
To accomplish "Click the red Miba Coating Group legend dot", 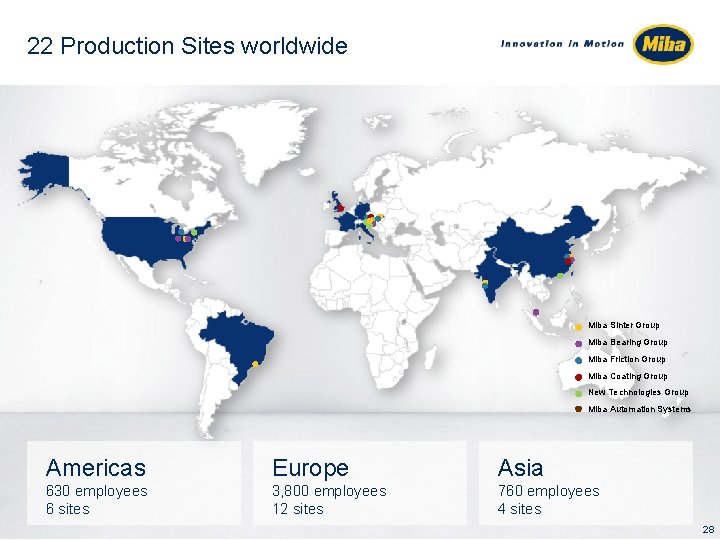I will click(579, 377).
